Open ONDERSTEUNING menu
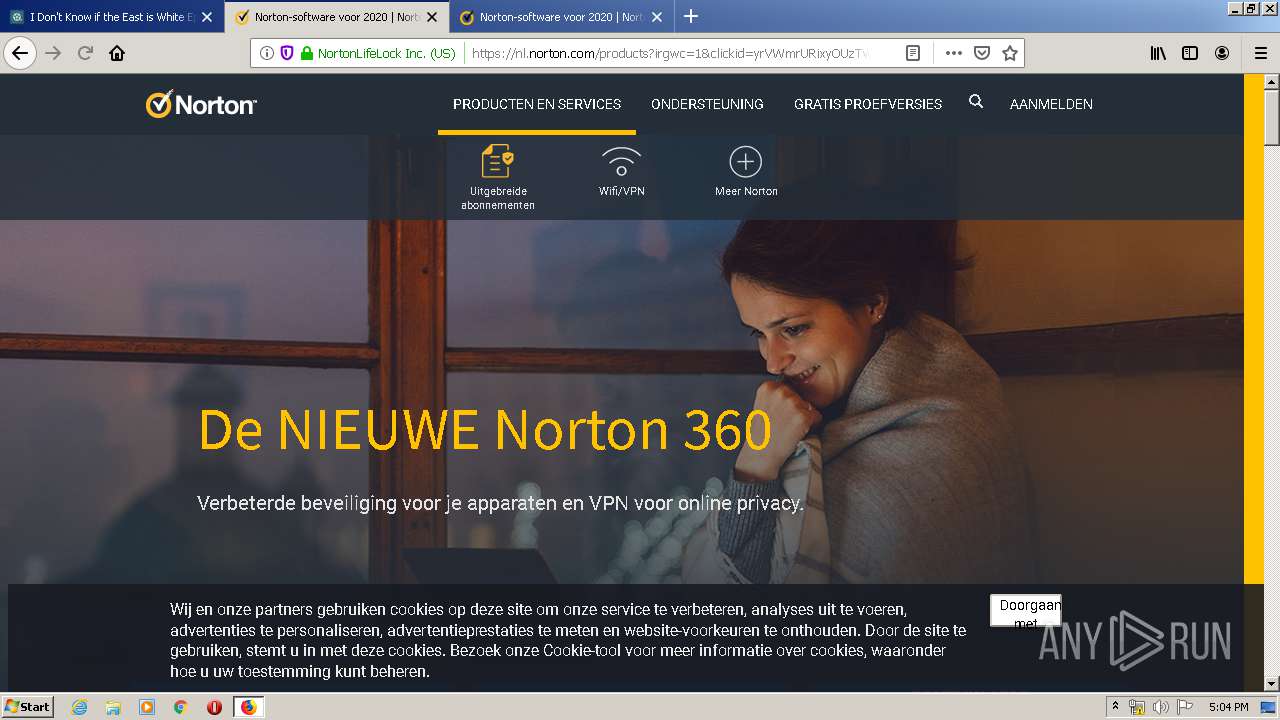This screenshot has height=720, width=1280. pos(707,104)
